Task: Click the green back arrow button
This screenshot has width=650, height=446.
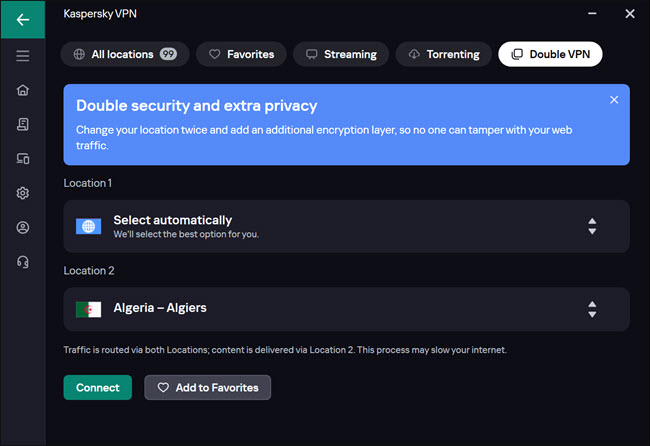Action: 22,19
